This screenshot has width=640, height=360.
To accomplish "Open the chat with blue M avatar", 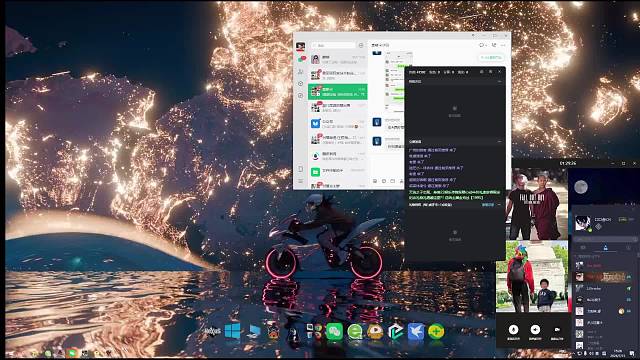I will pos(338,124).
